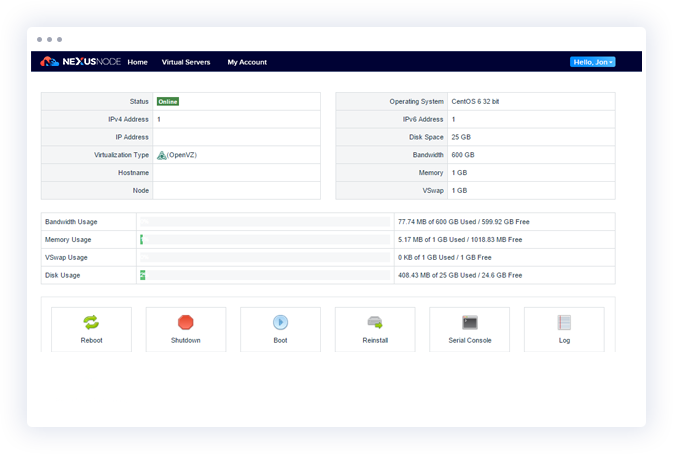Open the Serial Console terminal icon
The image size is (673, 454).
(x=469, y=322)
